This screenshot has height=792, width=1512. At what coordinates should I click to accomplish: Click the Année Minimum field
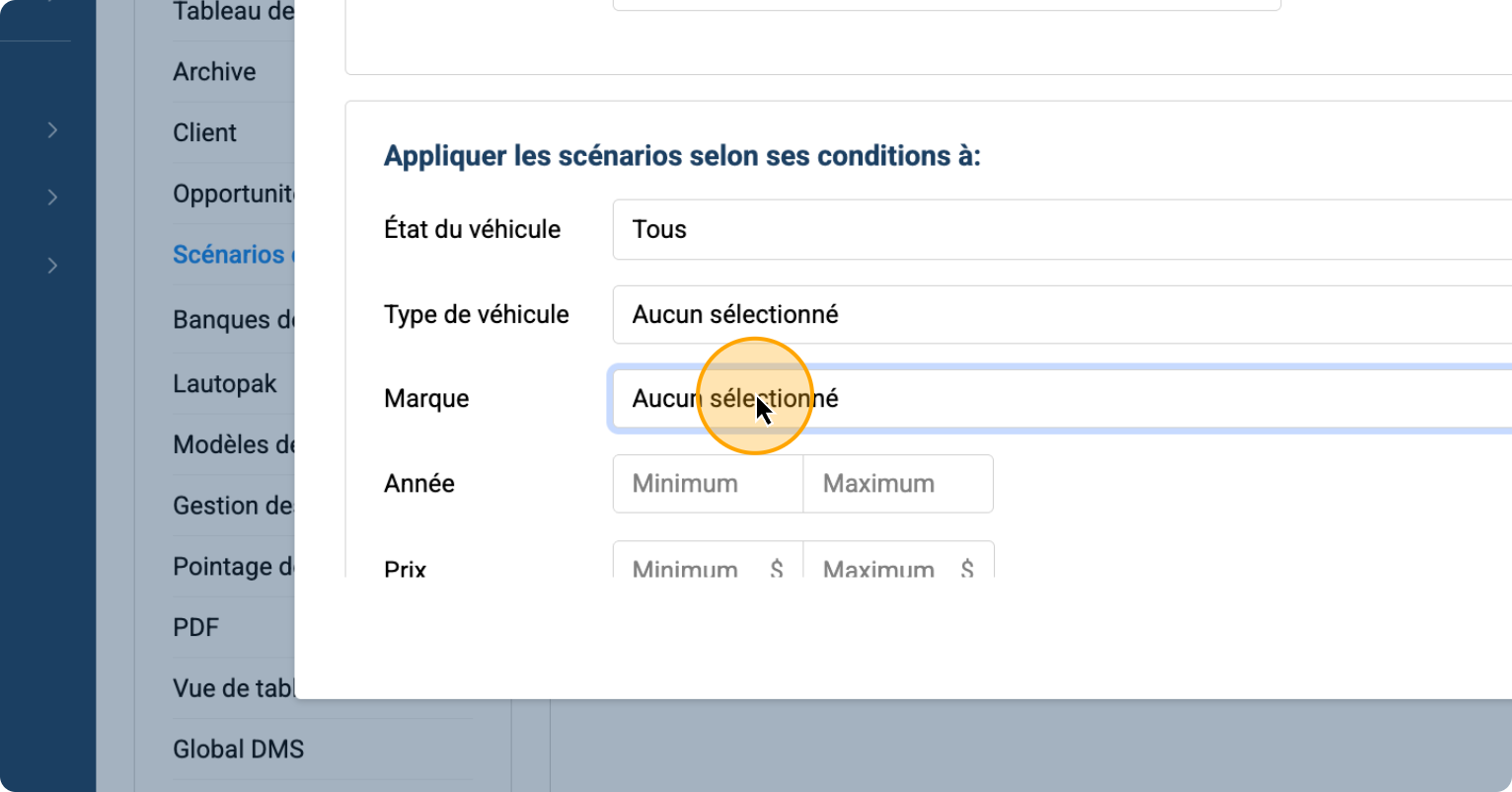tap(708, 484)
